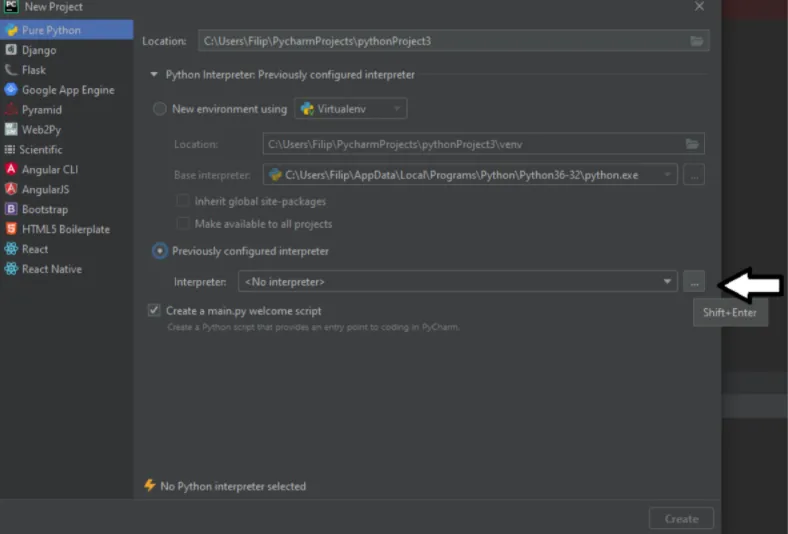Select the Pure Python project type
Viewport: 788px width, 534px height.
click(66, 30)
